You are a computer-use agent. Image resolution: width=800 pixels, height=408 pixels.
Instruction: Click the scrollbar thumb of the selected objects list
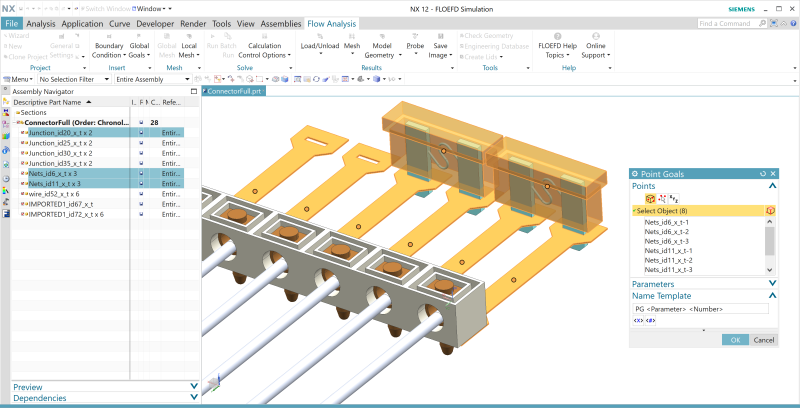click(770, 241)
